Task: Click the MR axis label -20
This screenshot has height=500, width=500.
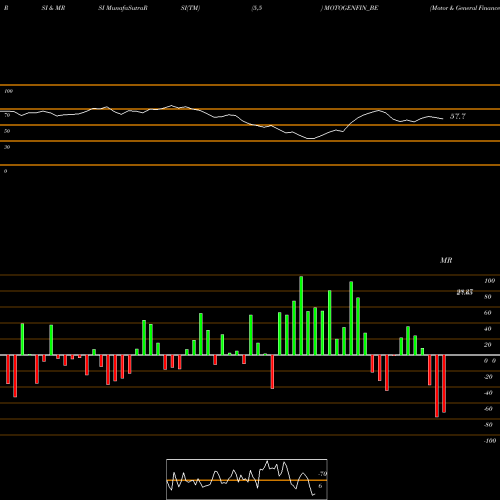Action: click(x=488, y=377)
